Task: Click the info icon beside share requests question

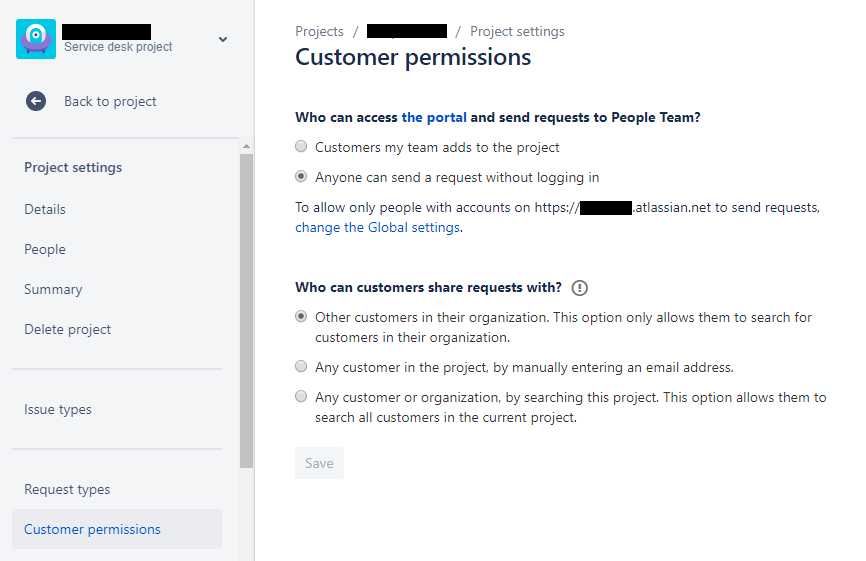Action: pyautogui.click(x=579, y=288)
